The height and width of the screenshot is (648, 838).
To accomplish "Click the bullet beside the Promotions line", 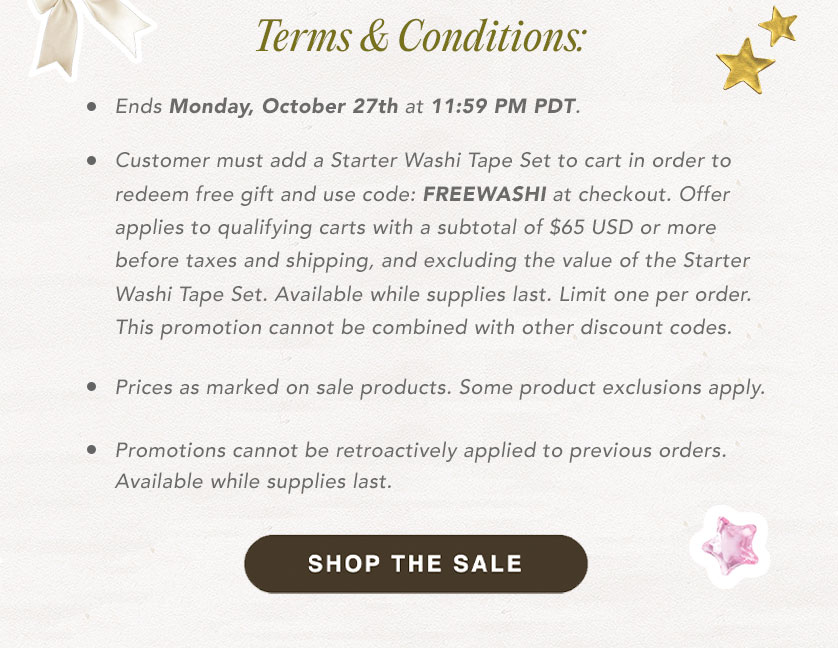I will click(x=91, y=450).
